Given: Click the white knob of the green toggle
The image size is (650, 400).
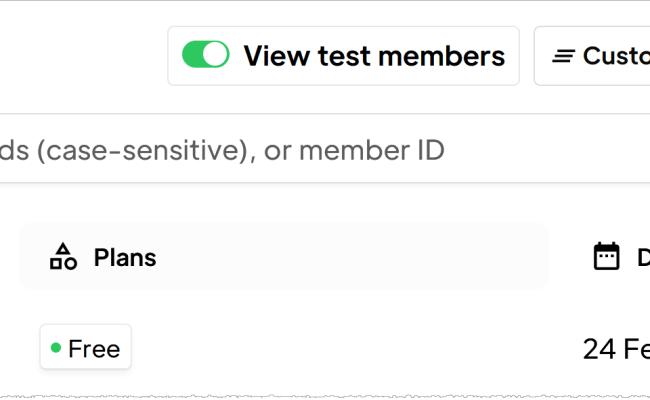Looking at the screenshot, I should tap(216, 55).
